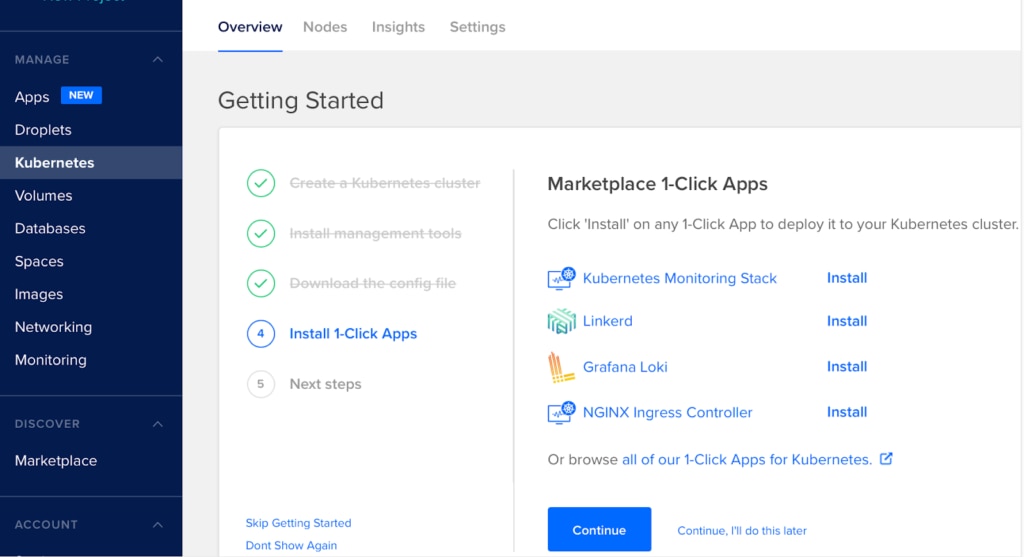
Task: Click step 4 circle icon
Action: tap(261, 334)
